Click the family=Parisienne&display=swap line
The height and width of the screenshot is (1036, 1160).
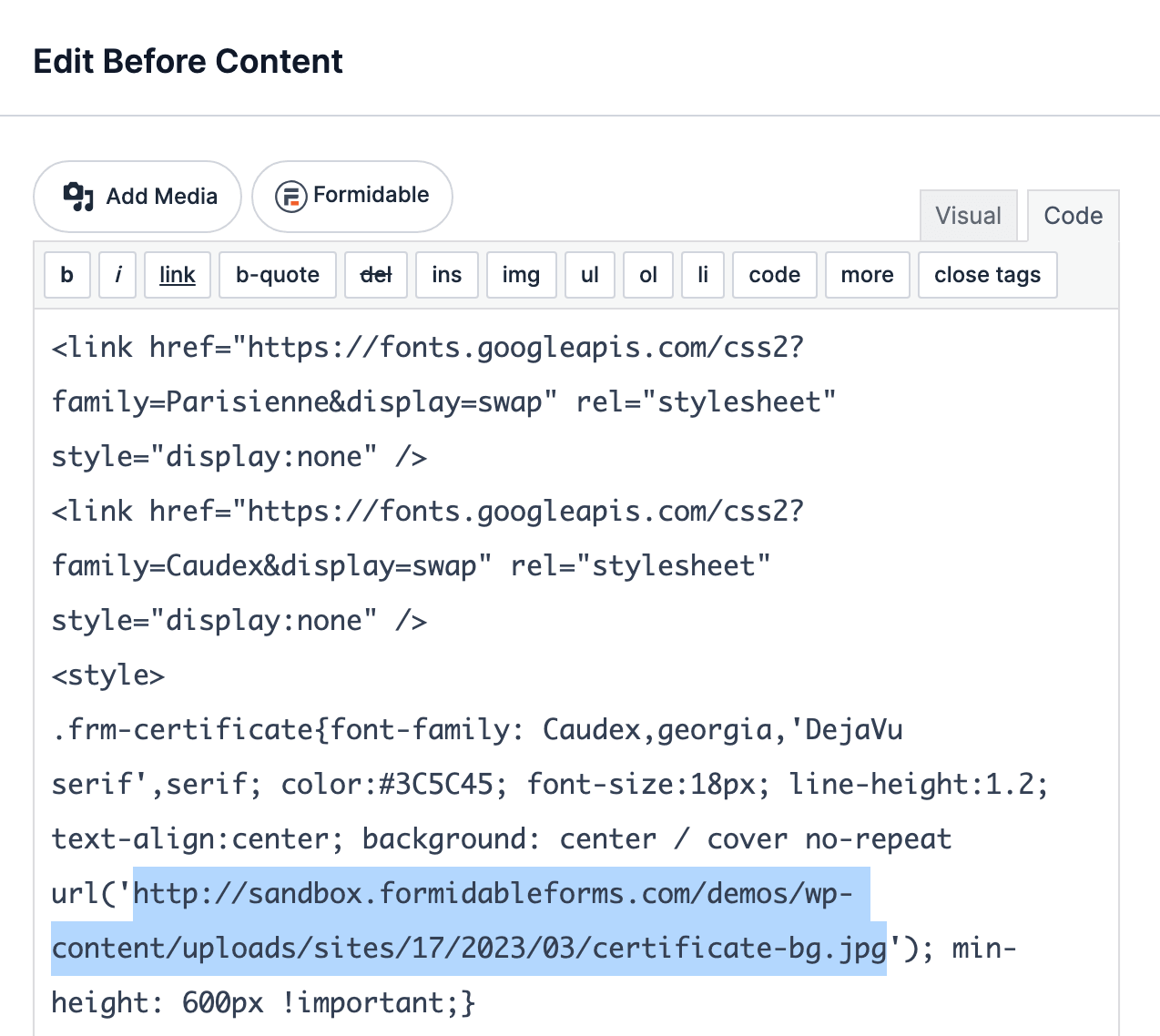[444, 402]
